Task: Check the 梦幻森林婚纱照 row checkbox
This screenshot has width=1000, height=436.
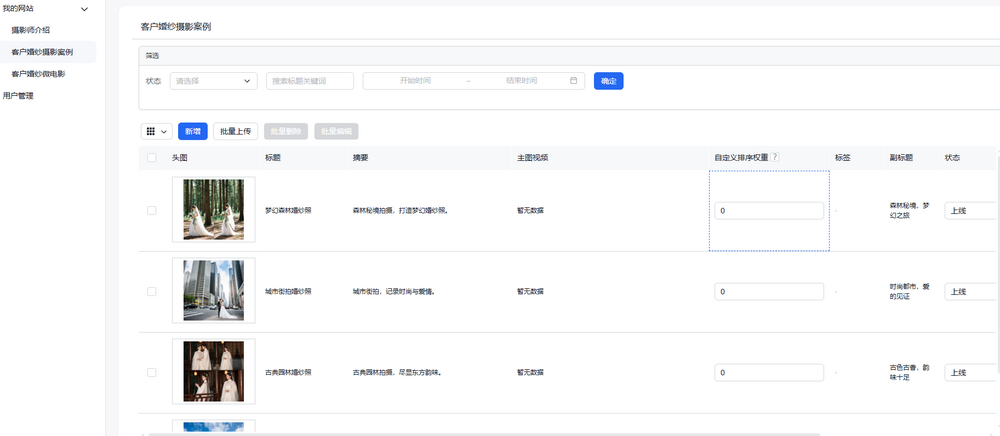Action: click(152, 210)
